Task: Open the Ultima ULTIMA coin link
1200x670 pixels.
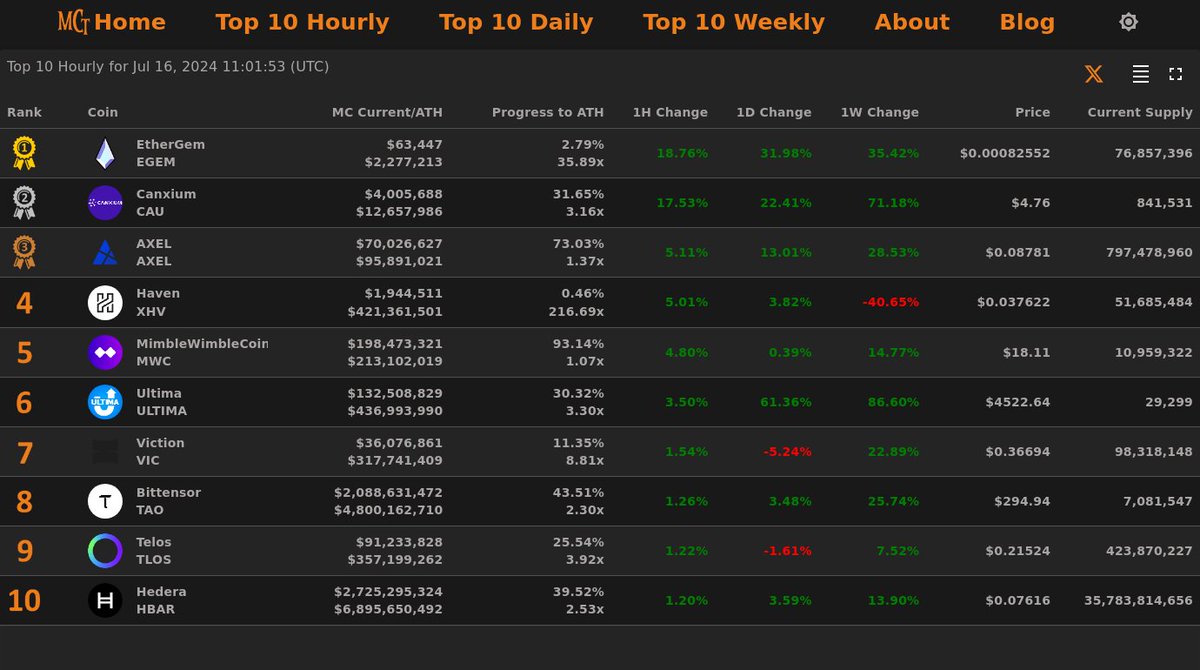Action: point(161,402)
